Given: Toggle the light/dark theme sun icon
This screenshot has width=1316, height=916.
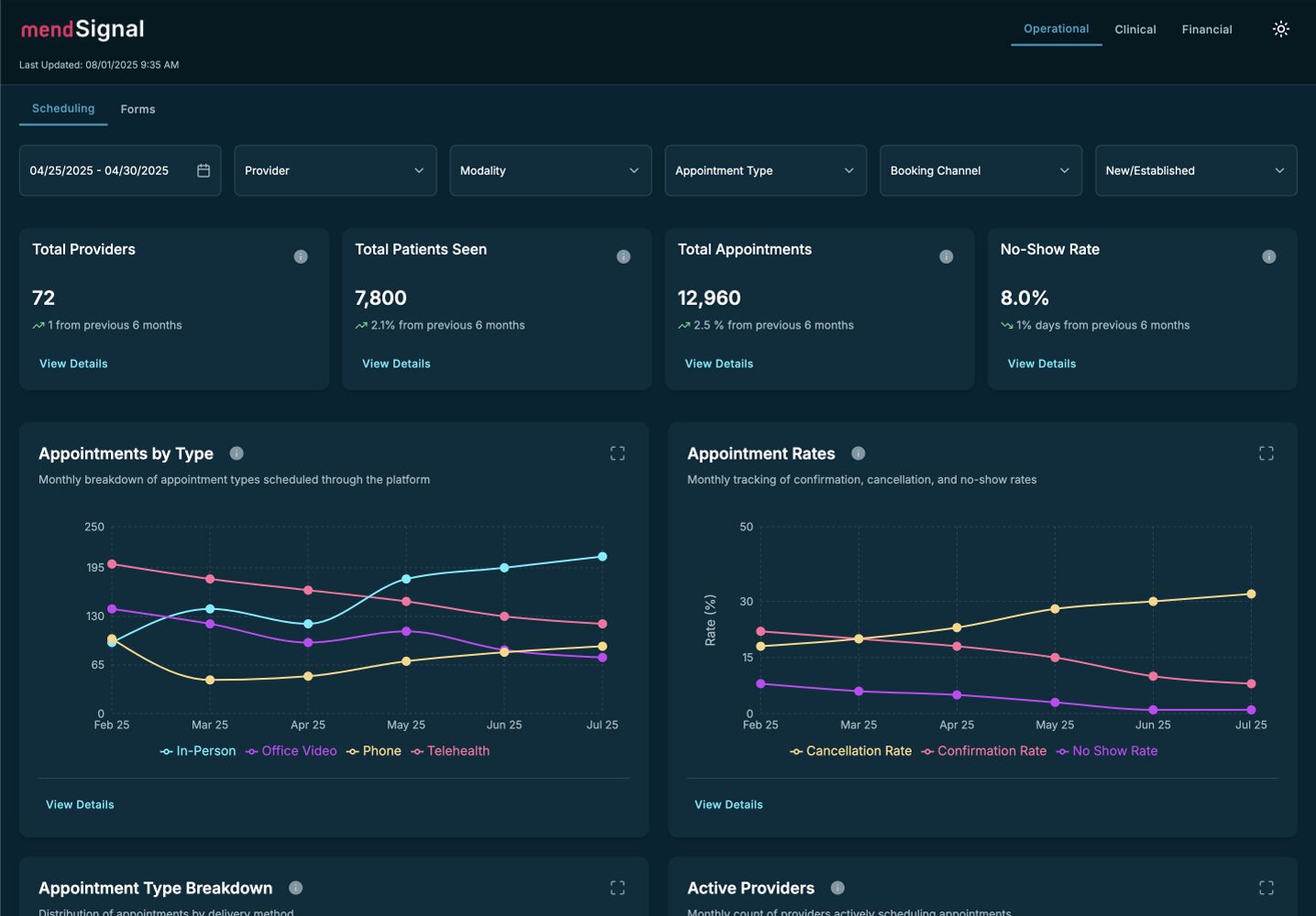Looking at the screenshot, I should (1280, 29).
